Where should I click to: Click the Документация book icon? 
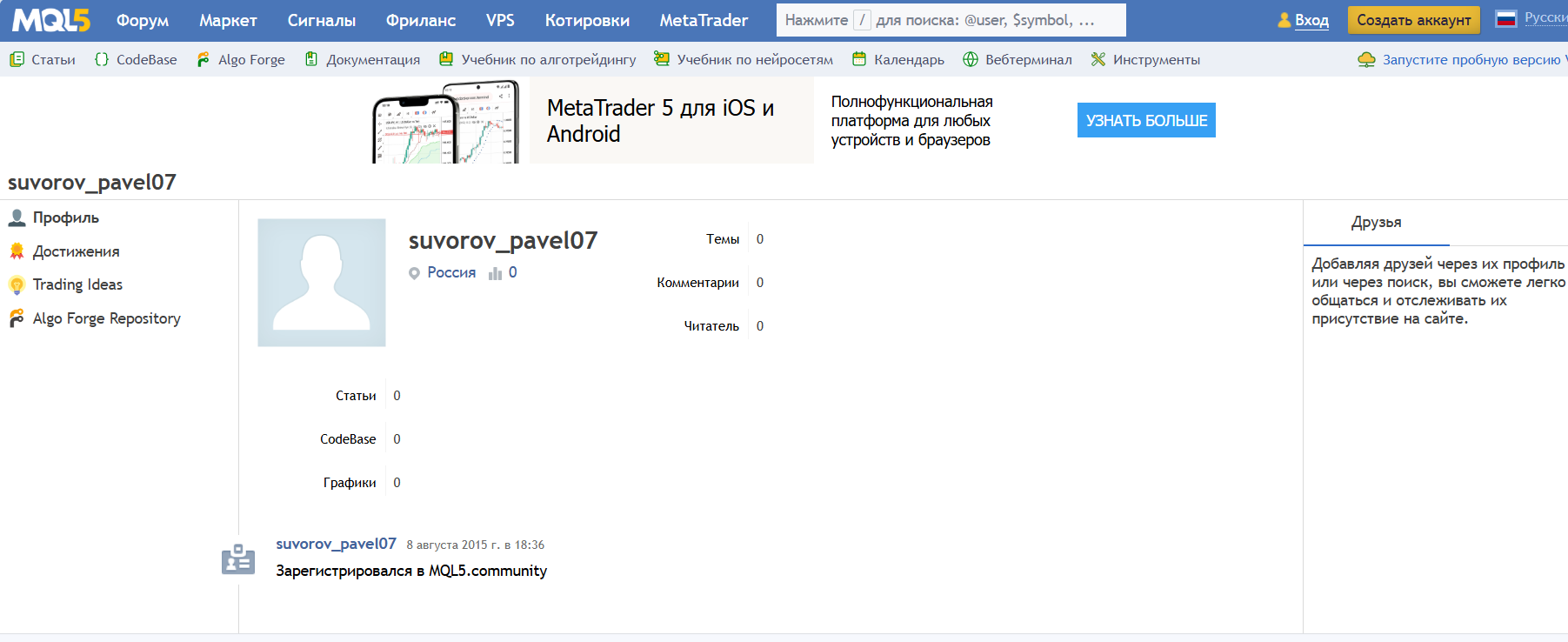311,59
